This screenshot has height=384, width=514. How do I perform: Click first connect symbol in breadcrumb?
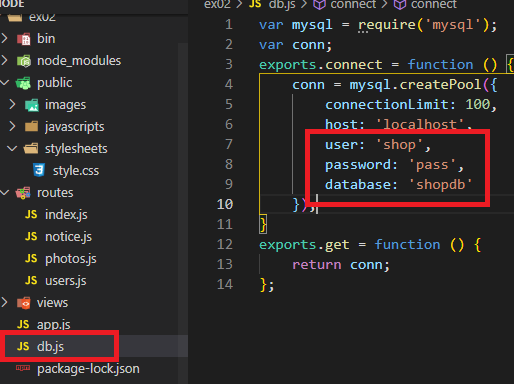(x=353, y=4)
